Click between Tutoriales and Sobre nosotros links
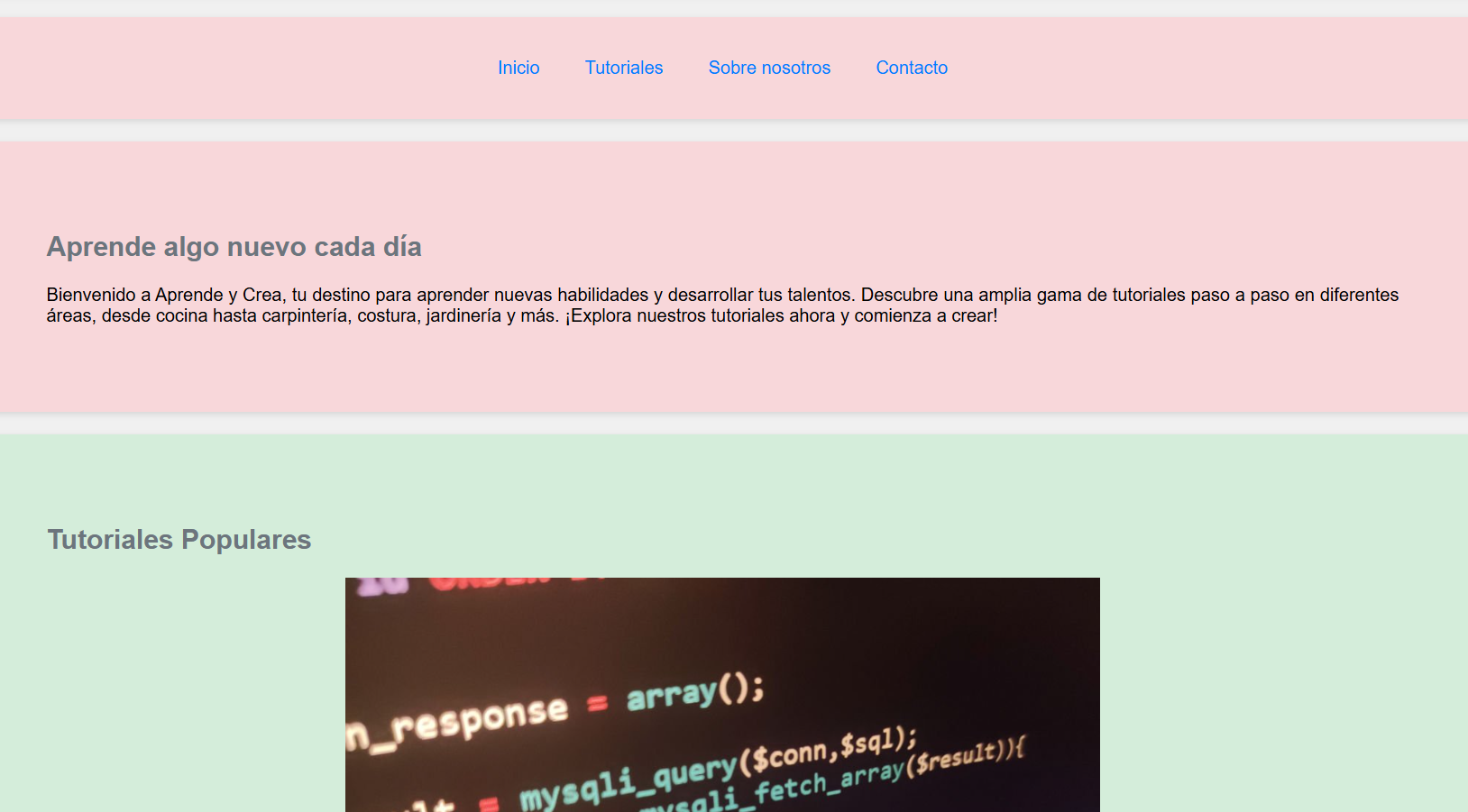The image size is (1468, 812). click(x=687, y=68)
